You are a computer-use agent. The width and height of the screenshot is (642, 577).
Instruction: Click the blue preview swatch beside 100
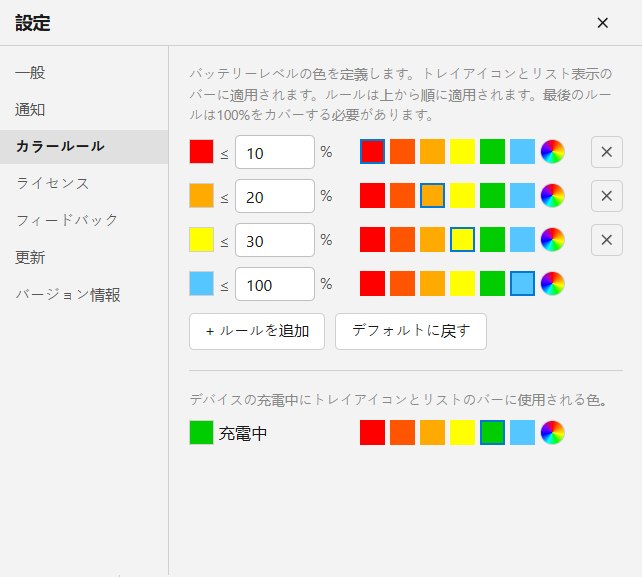click(x=201, y=283)
